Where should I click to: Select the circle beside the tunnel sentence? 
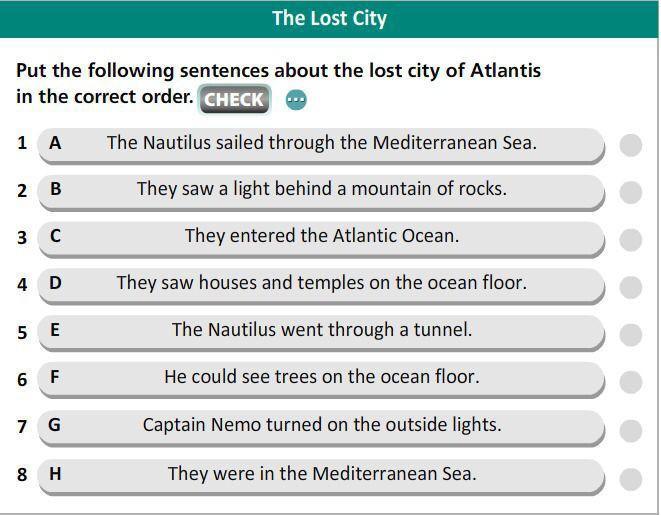pyautogui.click(x=631, y=335)
